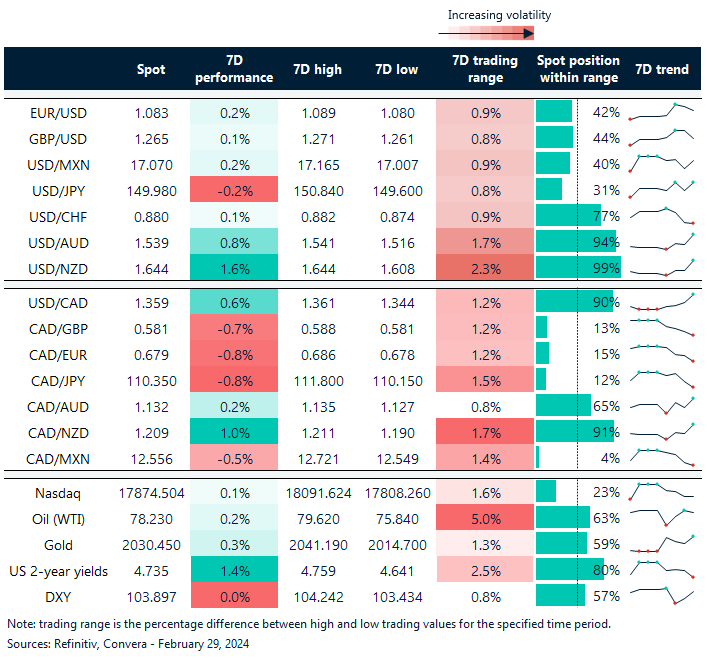Select the USD/NZD 7D trend sparkline
This screenshot has height=658, width=707.
(x=663, y=267)
